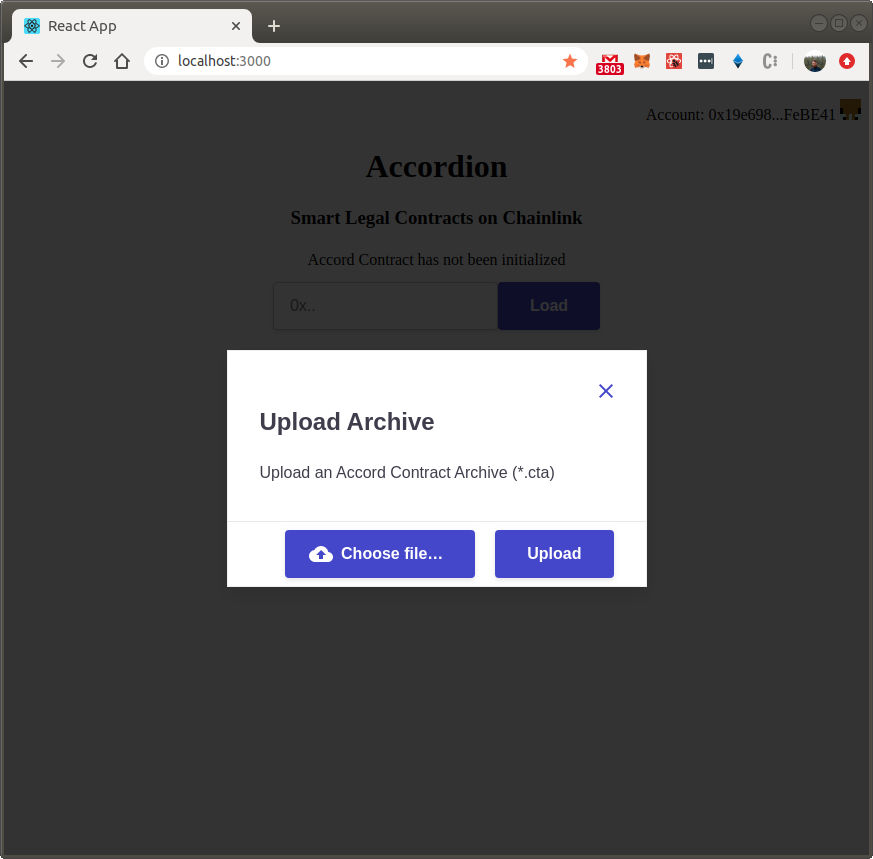Screen dimensions: 873x859
Task: Click 'Smart Legal Contracts on Chainlink' subtitle
Action: point(436,218)
